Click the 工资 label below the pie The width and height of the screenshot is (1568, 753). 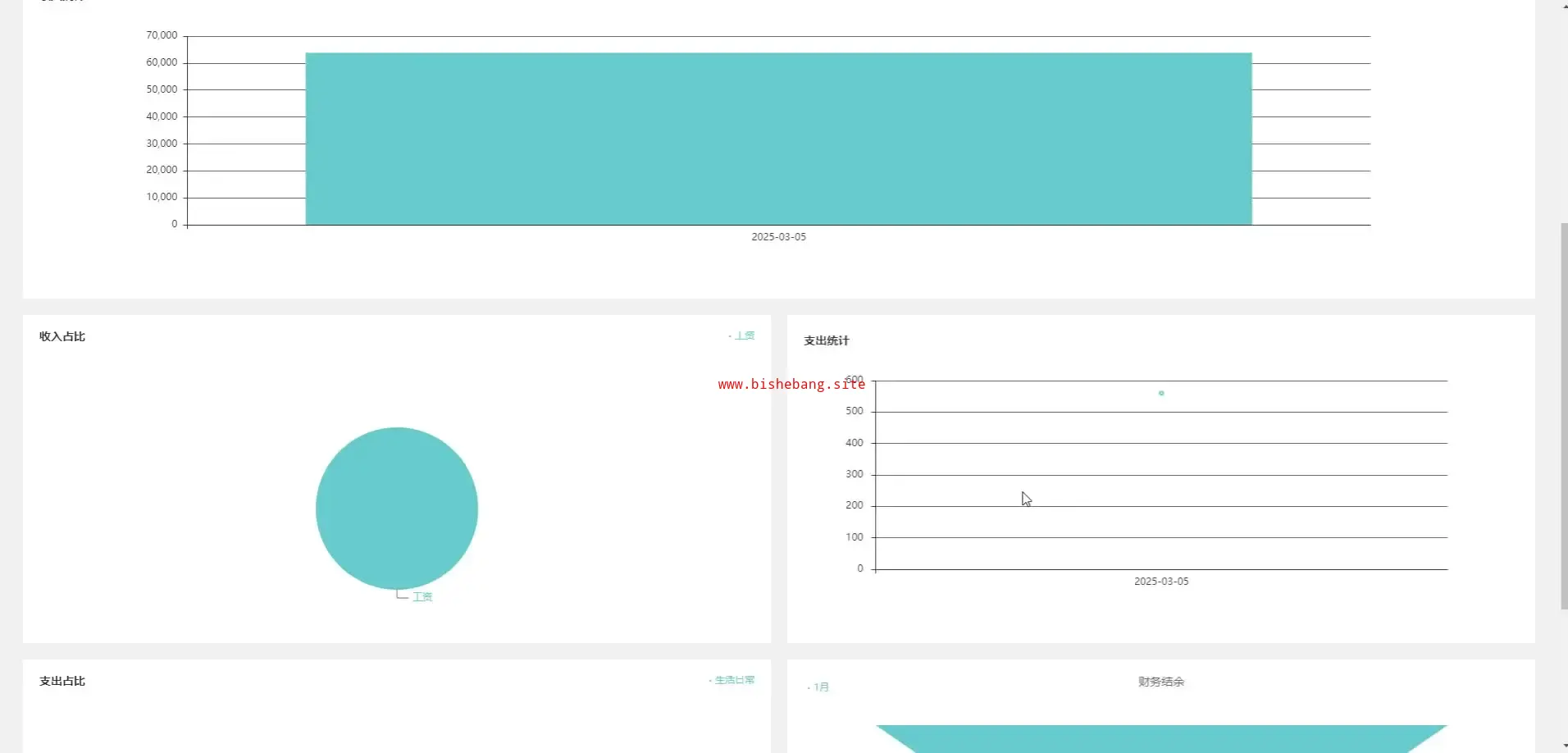[x=422, y=597]
